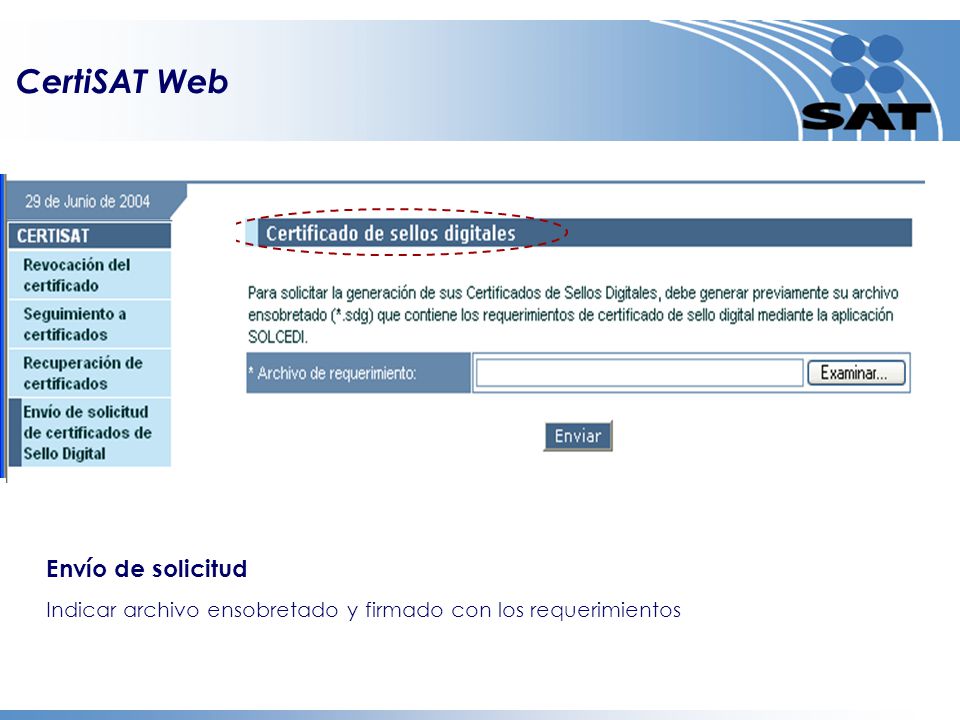Select Envío de solicitud de certificados de Sello Digital
The width and height of the screenshot is (960, 720).
click(x=90, y=432)
